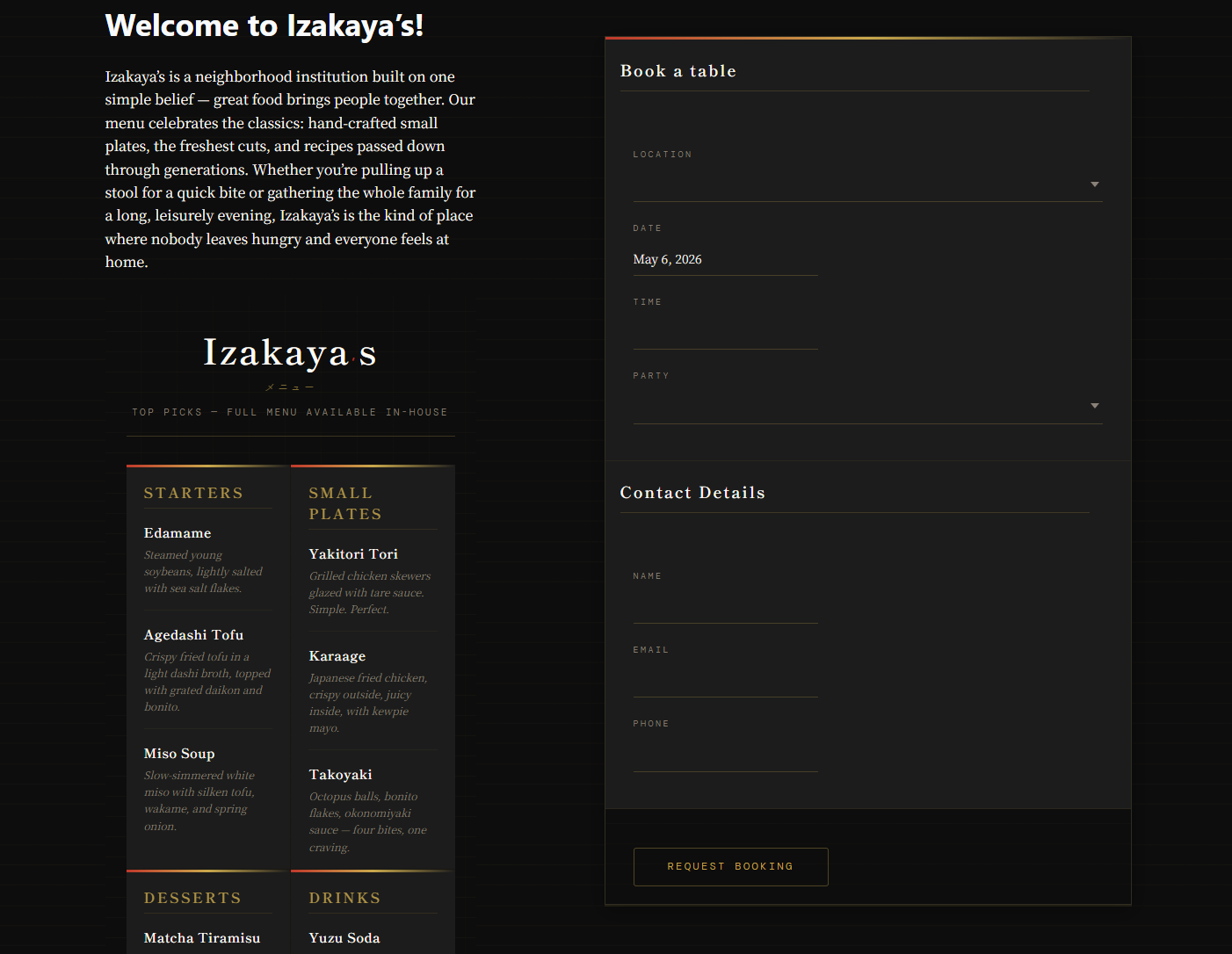Click the EMAIL field label
This screenshot has width=1232, height=954.
click(651, 650)
